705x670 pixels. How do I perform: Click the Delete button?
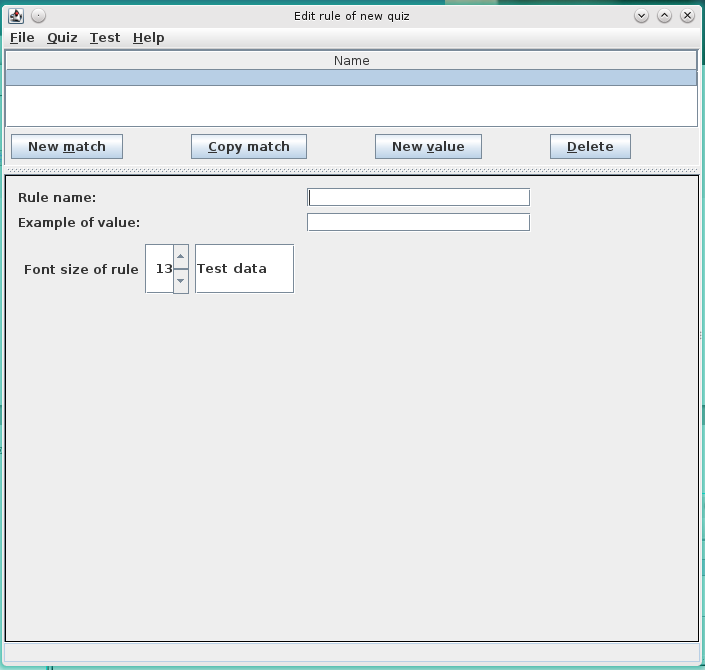pos(590,147)
